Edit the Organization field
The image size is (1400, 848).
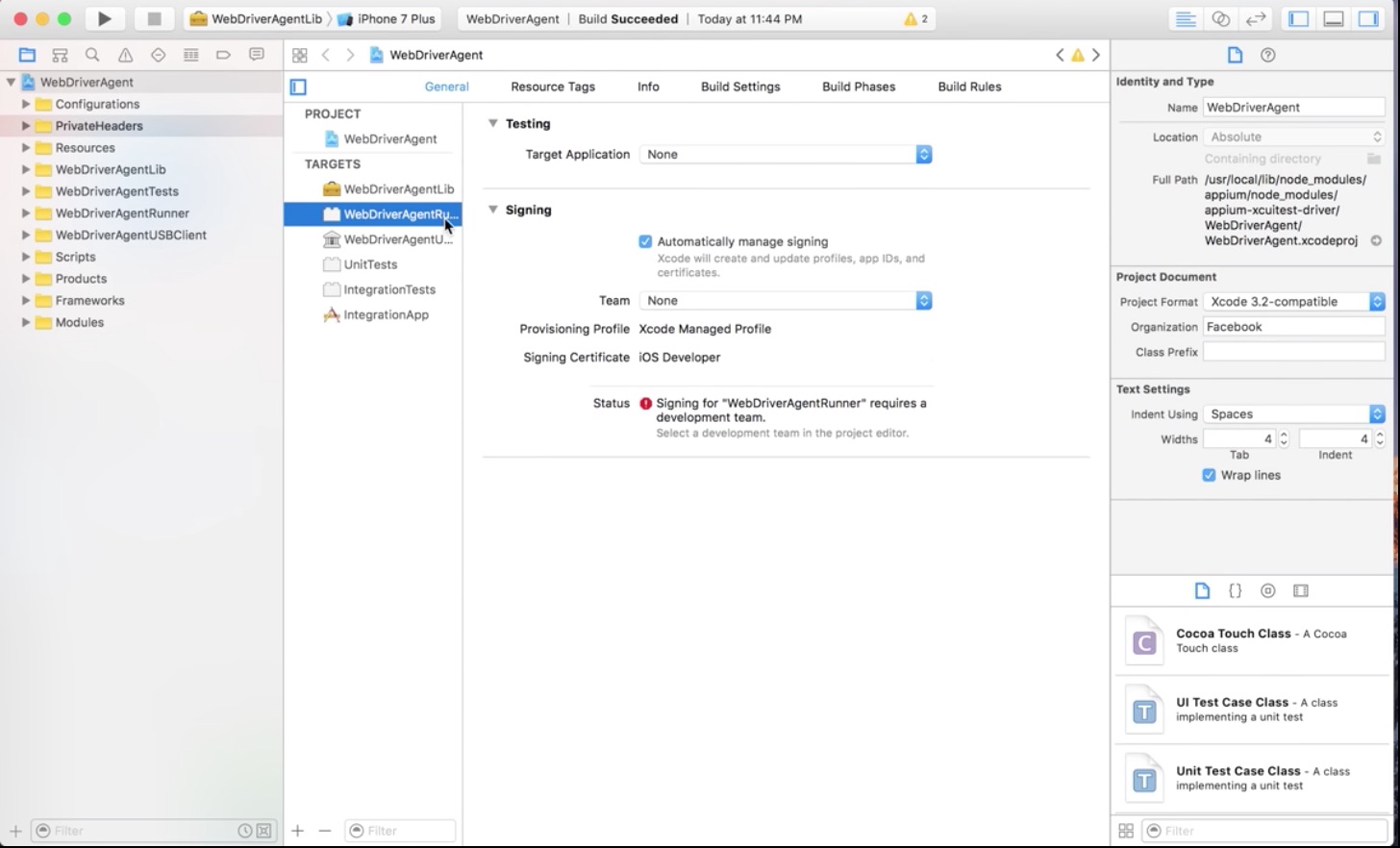[x=1293, y=327]
